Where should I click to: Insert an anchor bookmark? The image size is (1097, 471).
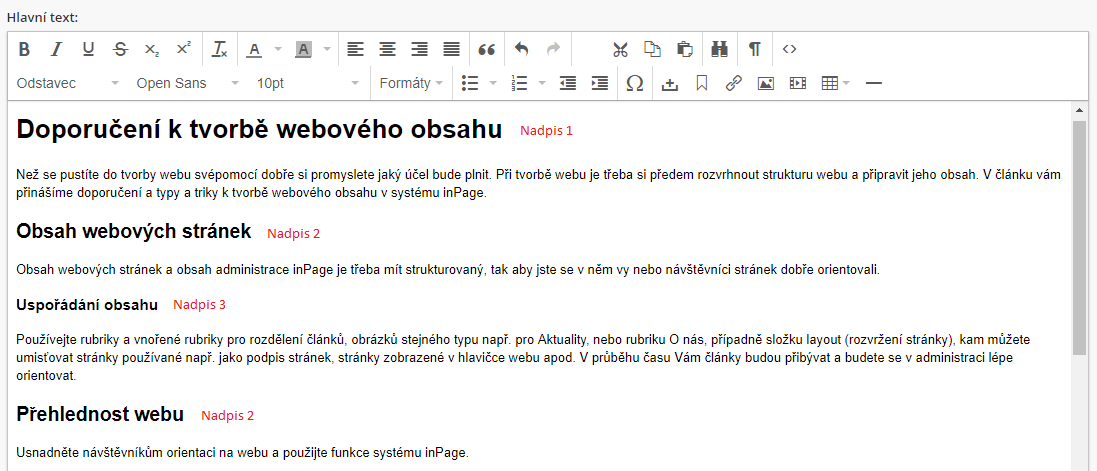(702, 83)
